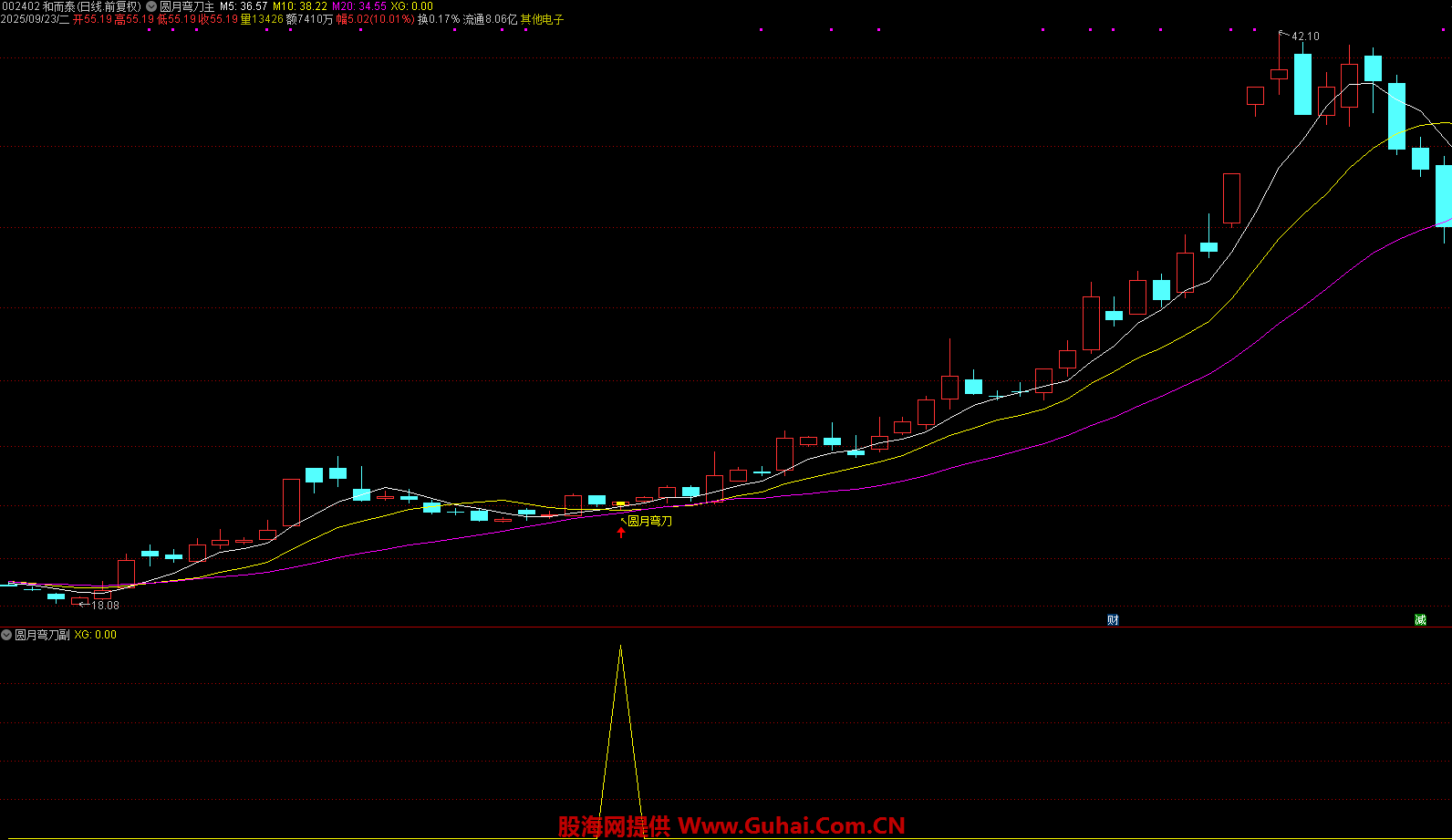The width and height of the screenshot is (1452, 840).
Task: Open the 圆月弯刀副 sub-indicator dropdown arrow
Action: (6, 635)
